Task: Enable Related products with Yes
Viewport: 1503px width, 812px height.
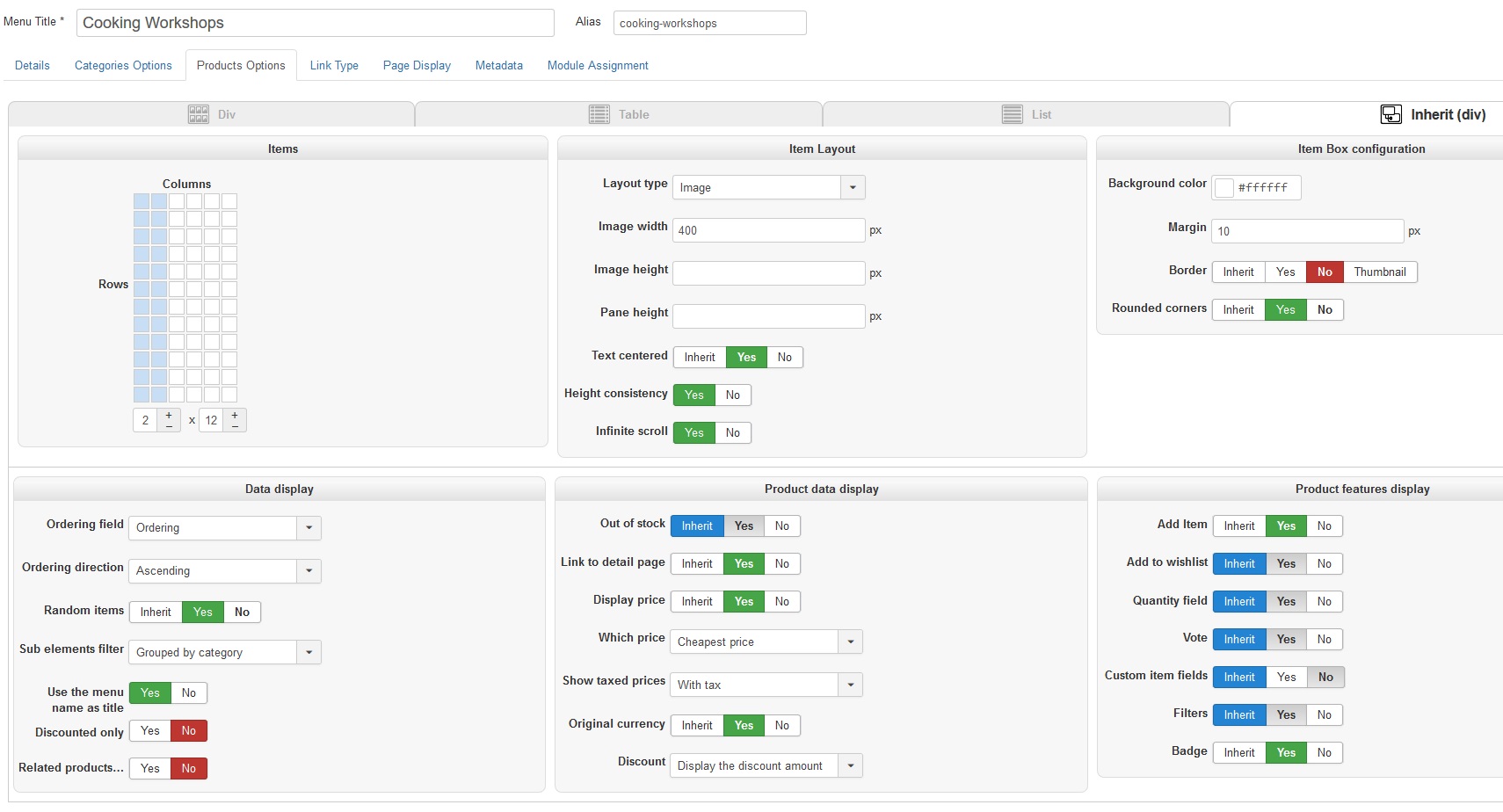Action: [x=150, y=768]
